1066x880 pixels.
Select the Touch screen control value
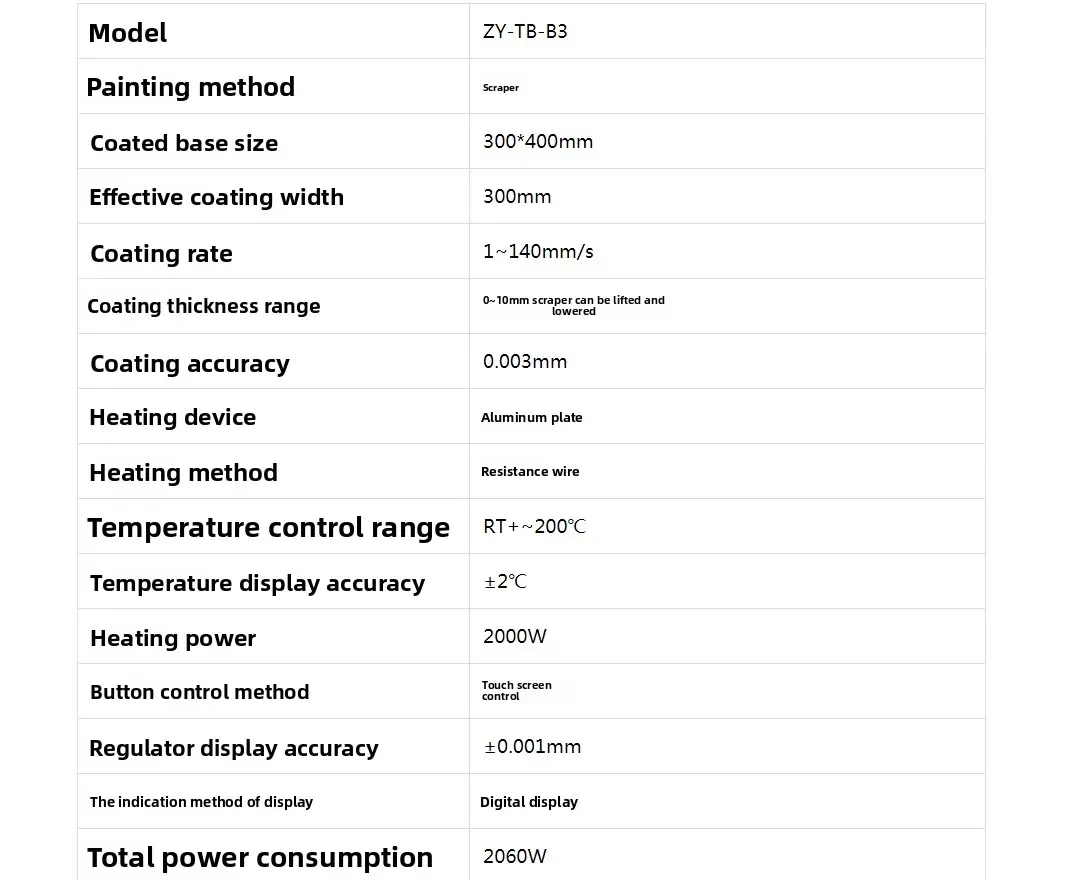coord(516,691)
